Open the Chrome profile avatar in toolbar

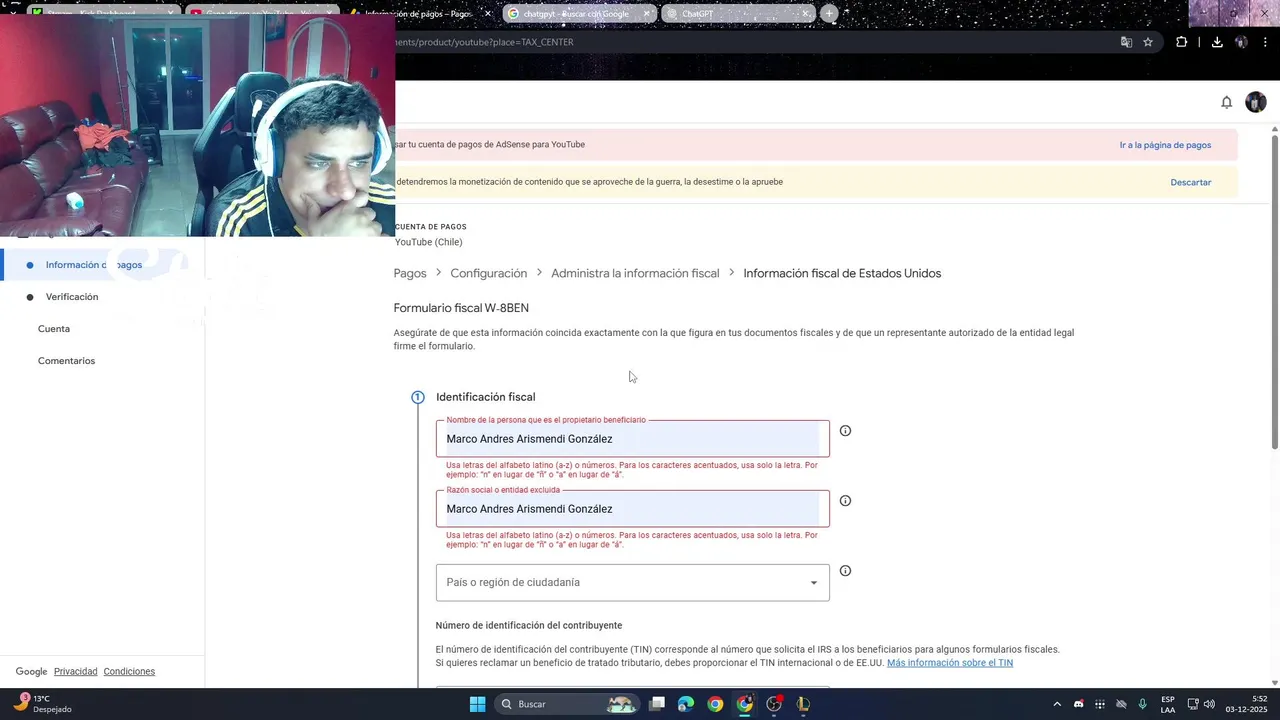[x=1241, y=42]
